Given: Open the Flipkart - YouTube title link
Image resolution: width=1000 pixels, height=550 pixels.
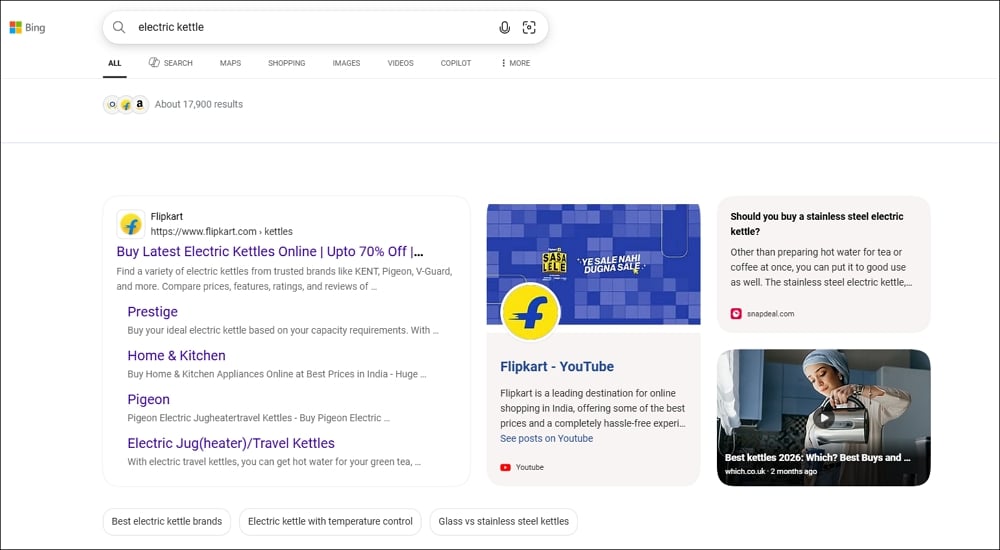Looking at the screenshot, I should point(557,367).
